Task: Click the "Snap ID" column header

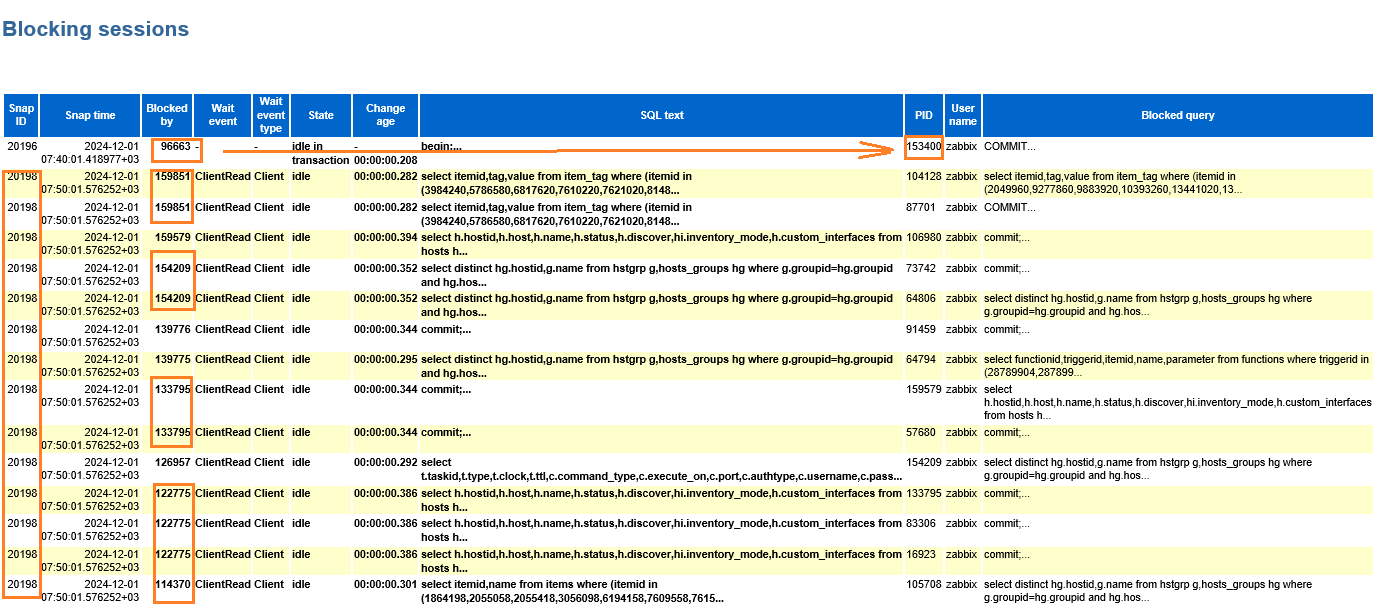Action: pos(21,115)
